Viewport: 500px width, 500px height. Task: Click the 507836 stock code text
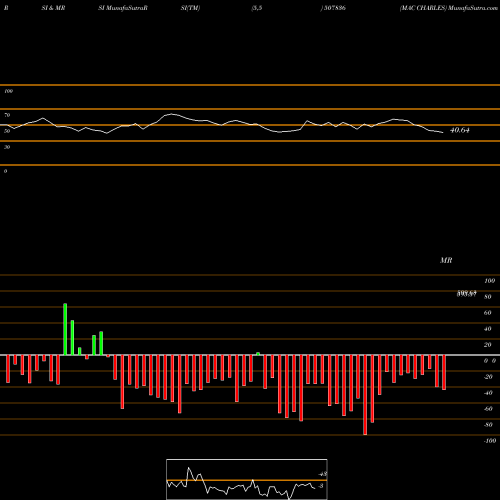335,8
